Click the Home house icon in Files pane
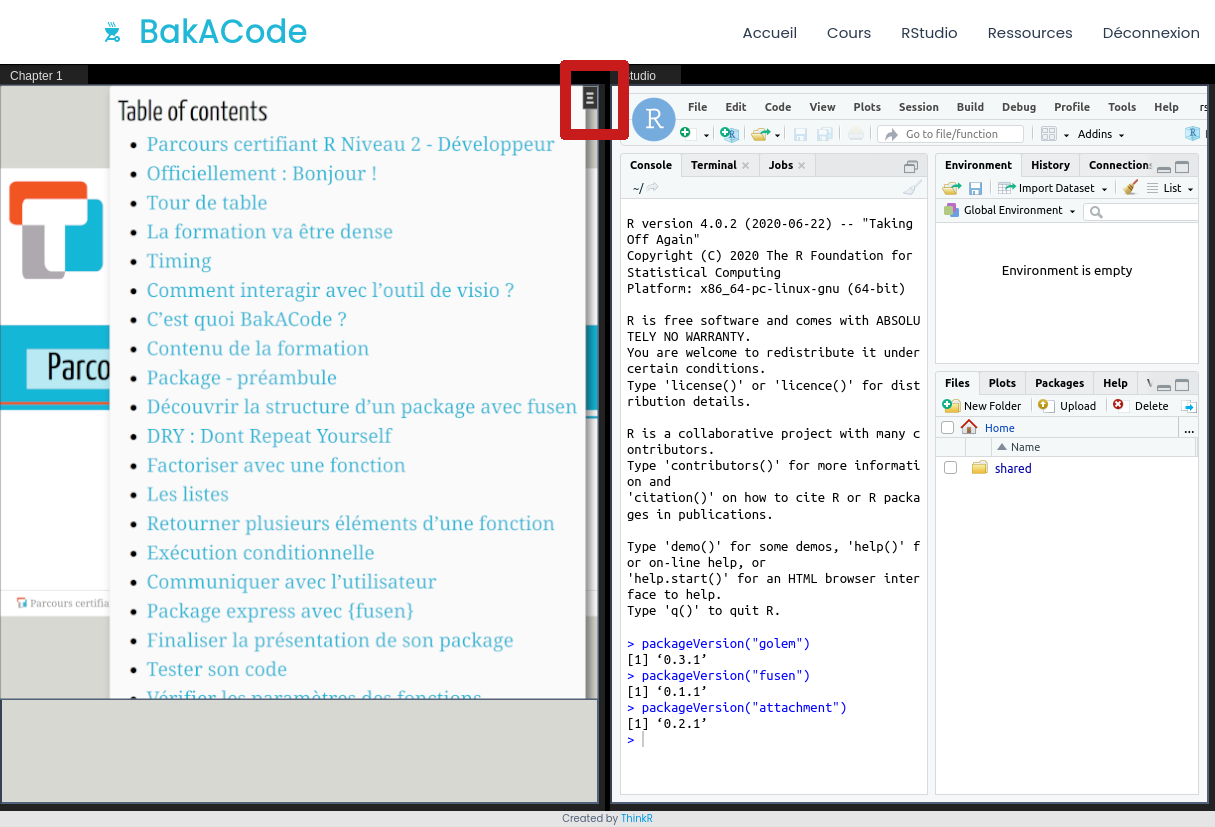 click(969, 427)
